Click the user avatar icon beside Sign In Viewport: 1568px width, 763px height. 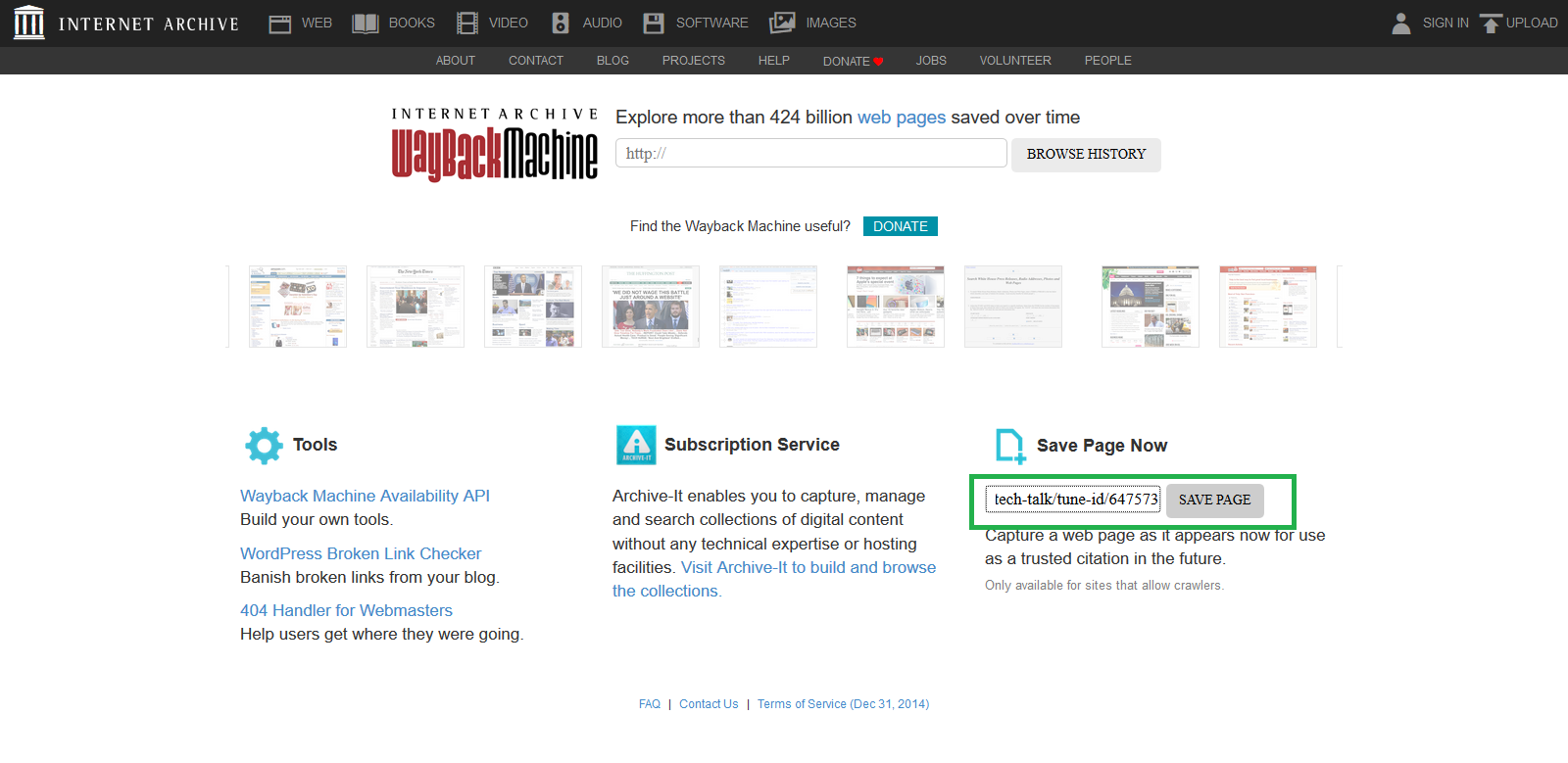(1401, 24)
